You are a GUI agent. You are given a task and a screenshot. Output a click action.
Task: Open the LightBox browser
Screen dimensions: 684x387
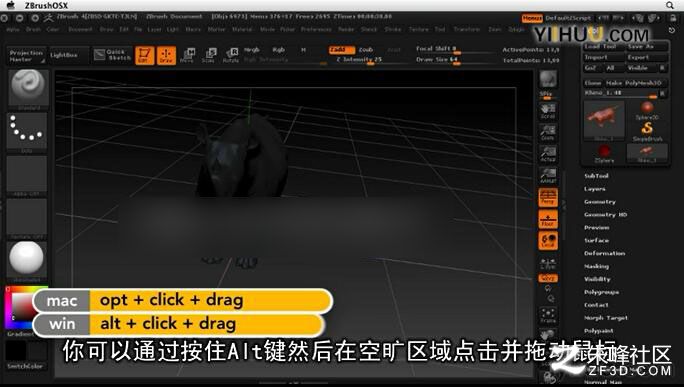coord(64,55)
